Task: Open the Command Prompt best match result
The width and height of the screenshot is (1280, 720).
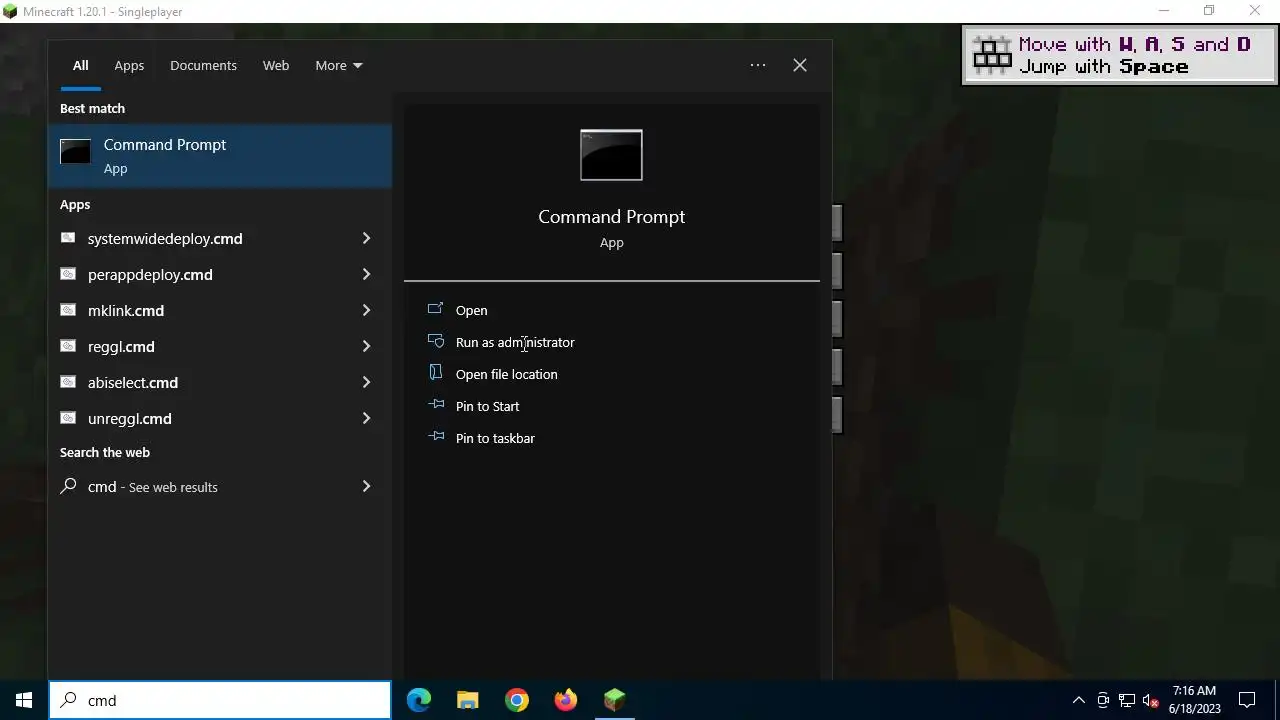Action: coord(220,156)
